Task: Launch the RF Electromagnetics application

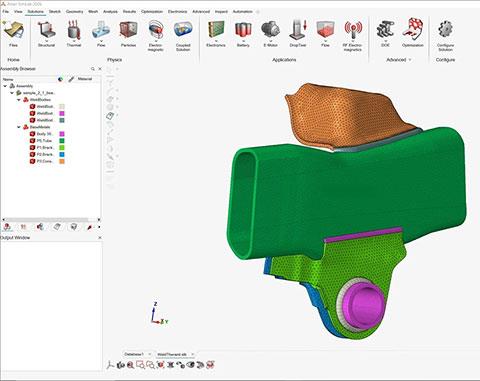Action: click(x=353, y=35)
